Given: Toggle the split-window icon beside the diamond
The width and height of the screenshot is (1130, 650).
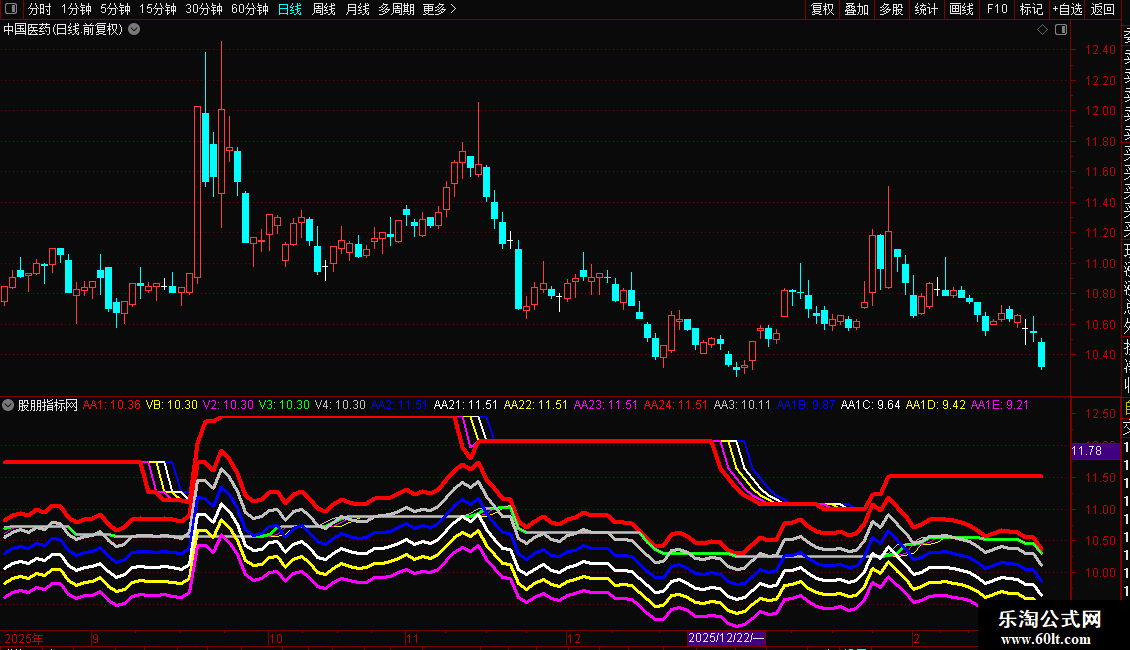Looking at the screenshot, I should (1061, 30).
